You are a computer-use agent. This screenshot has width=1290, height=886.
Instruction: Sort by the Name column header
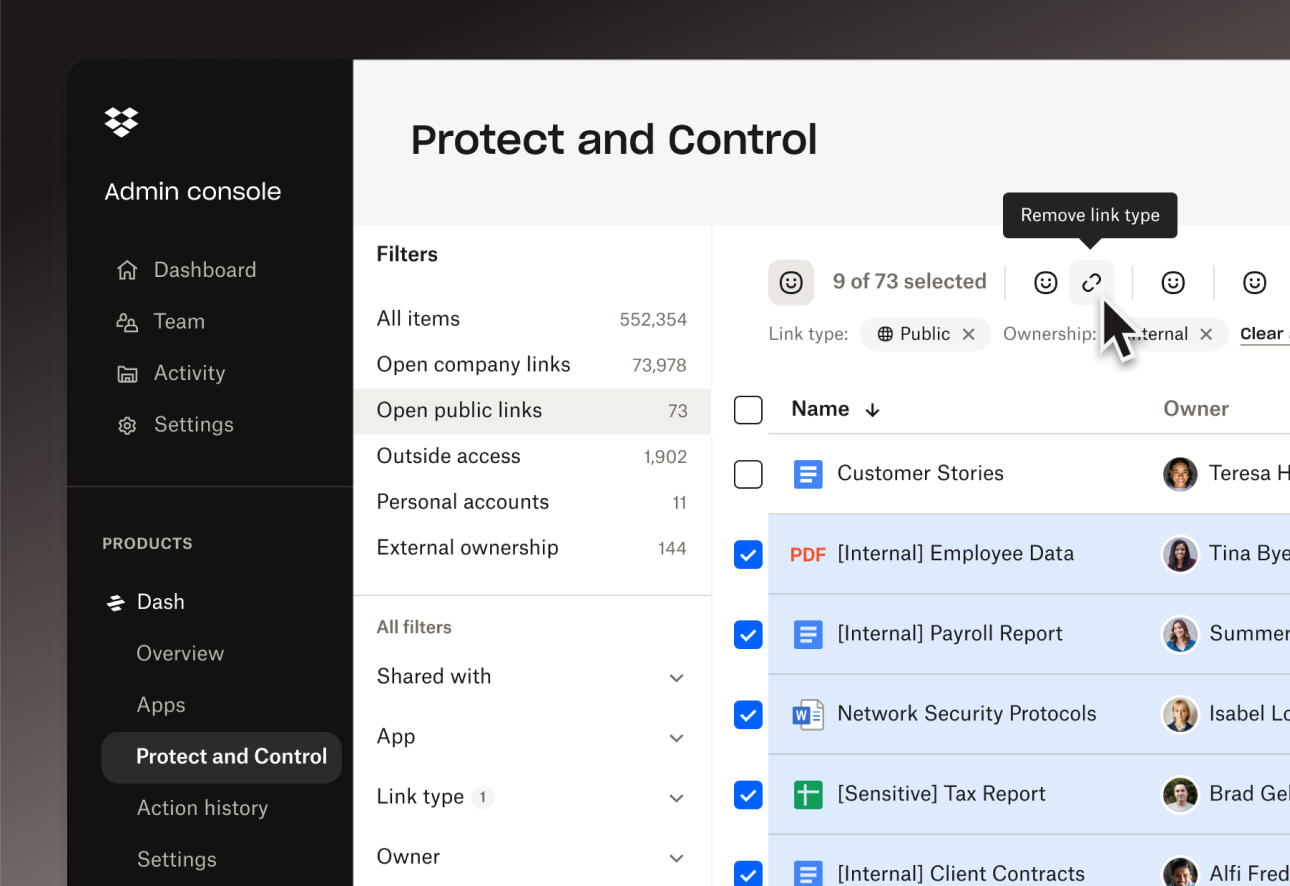coord(820,409)
